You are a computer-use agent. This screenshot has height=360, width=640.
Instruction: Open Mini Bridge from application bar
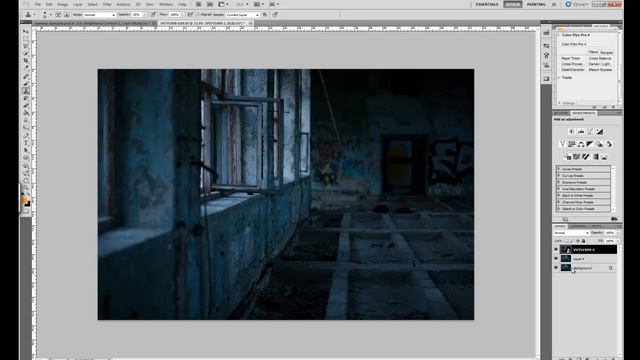pyautogui.click(x=210, y=4)
